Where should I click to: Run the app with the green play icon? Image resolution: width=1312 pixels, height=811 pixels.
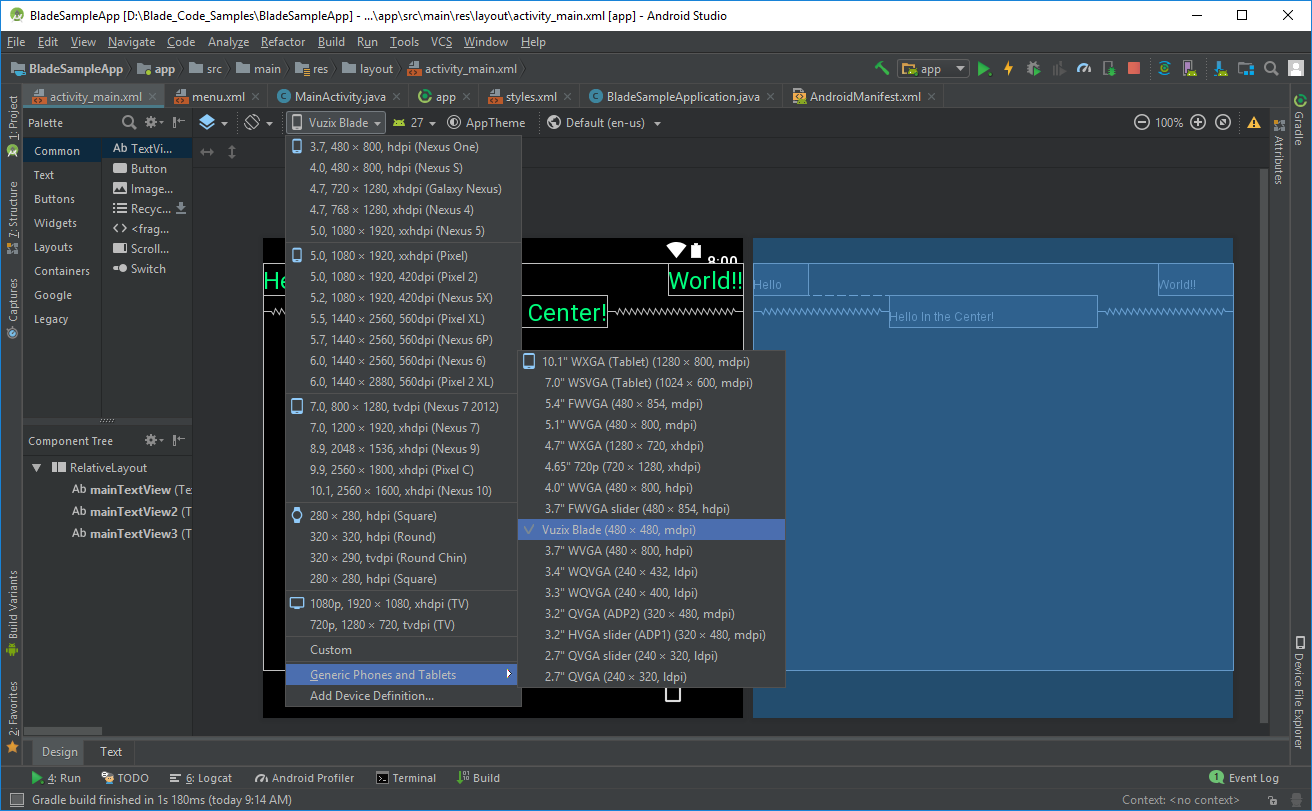984,69
